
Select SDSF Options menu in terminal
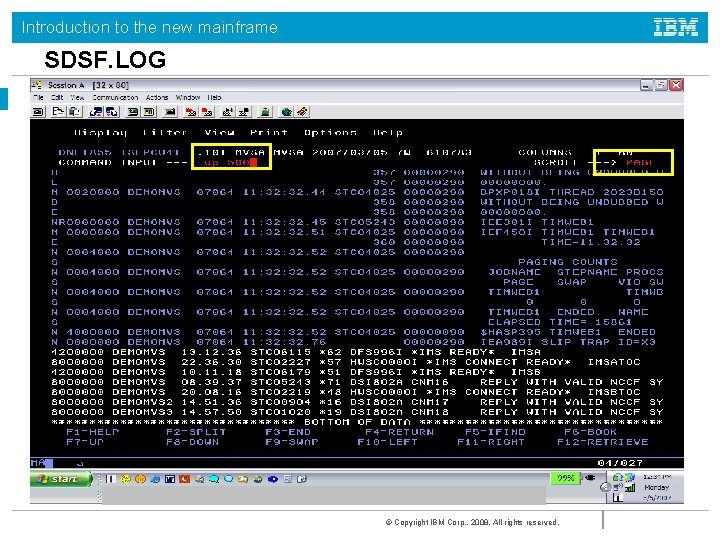coord(330,133)
